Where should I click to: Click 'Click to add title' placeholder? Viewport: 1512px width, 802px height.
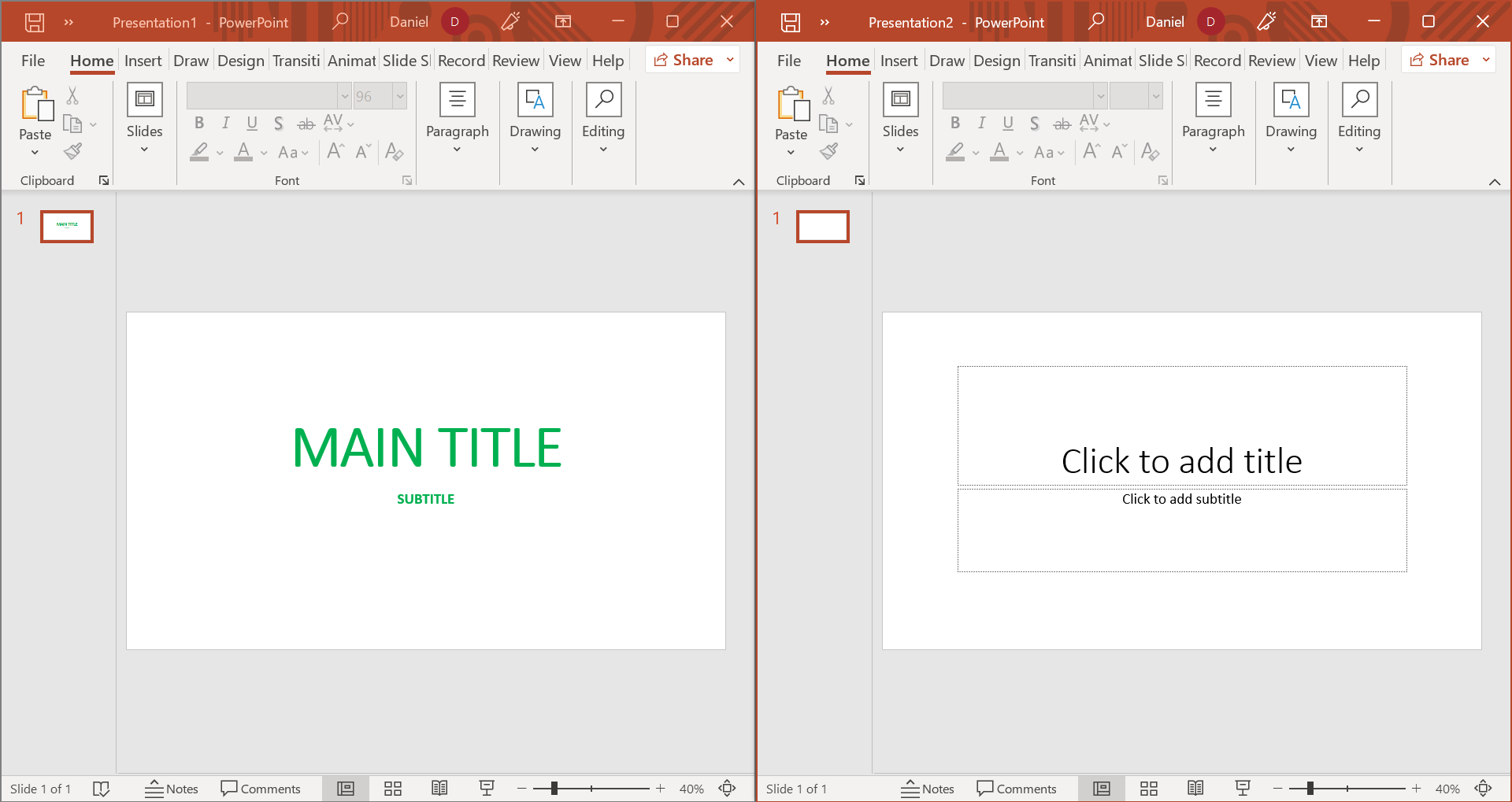coord(1181,460)
